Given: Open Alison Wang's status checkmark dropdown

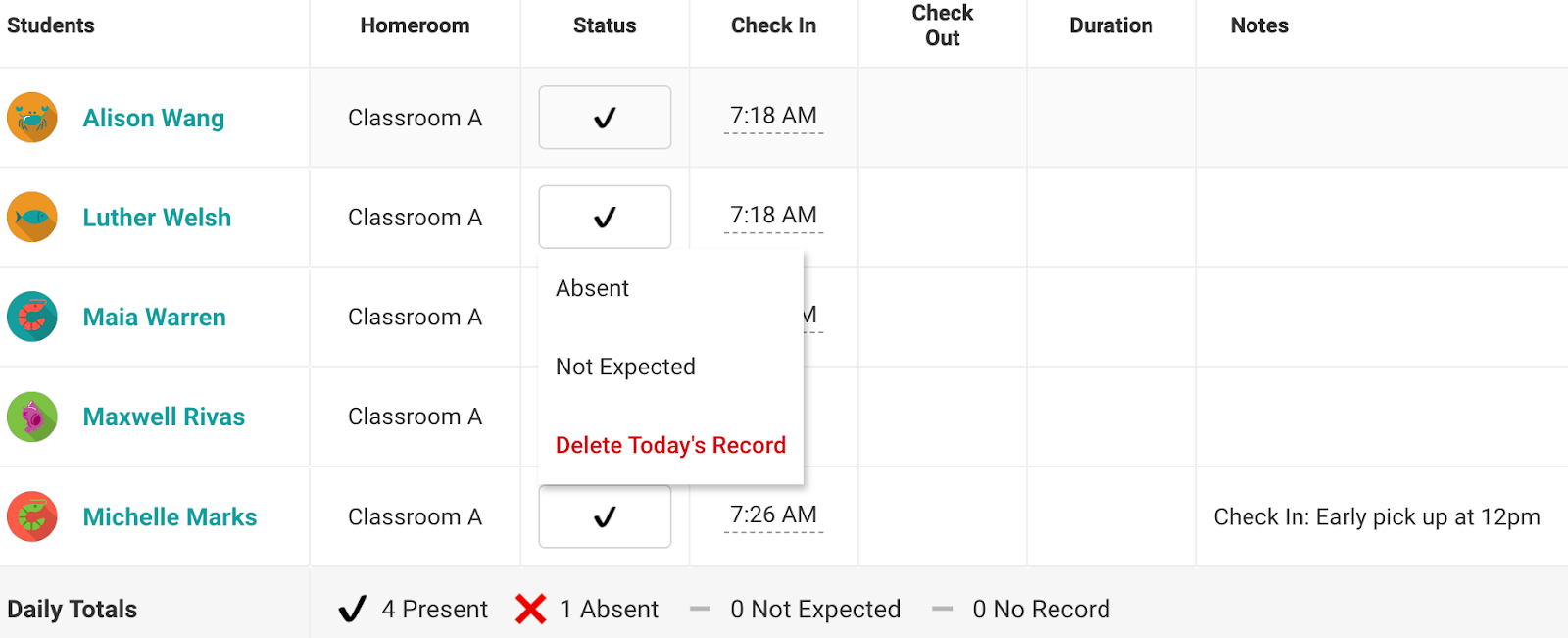Looking at the screenshot, I should point(605,118).
